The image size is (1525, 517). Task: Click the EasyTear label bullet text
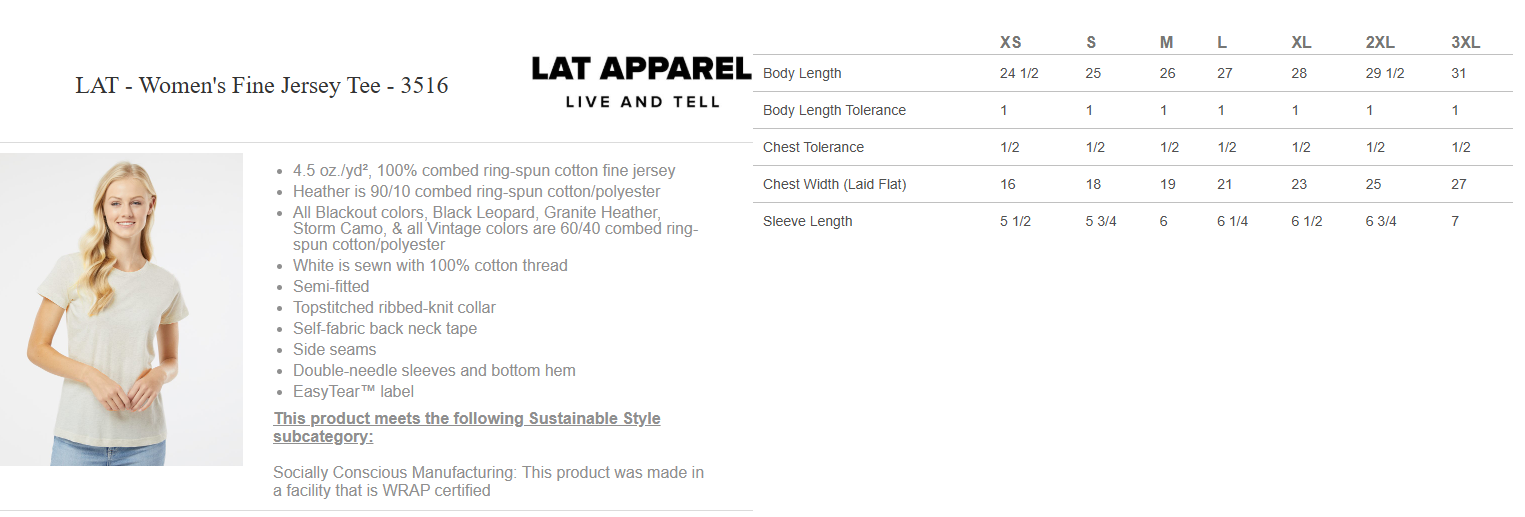click(x=353, y=391)
